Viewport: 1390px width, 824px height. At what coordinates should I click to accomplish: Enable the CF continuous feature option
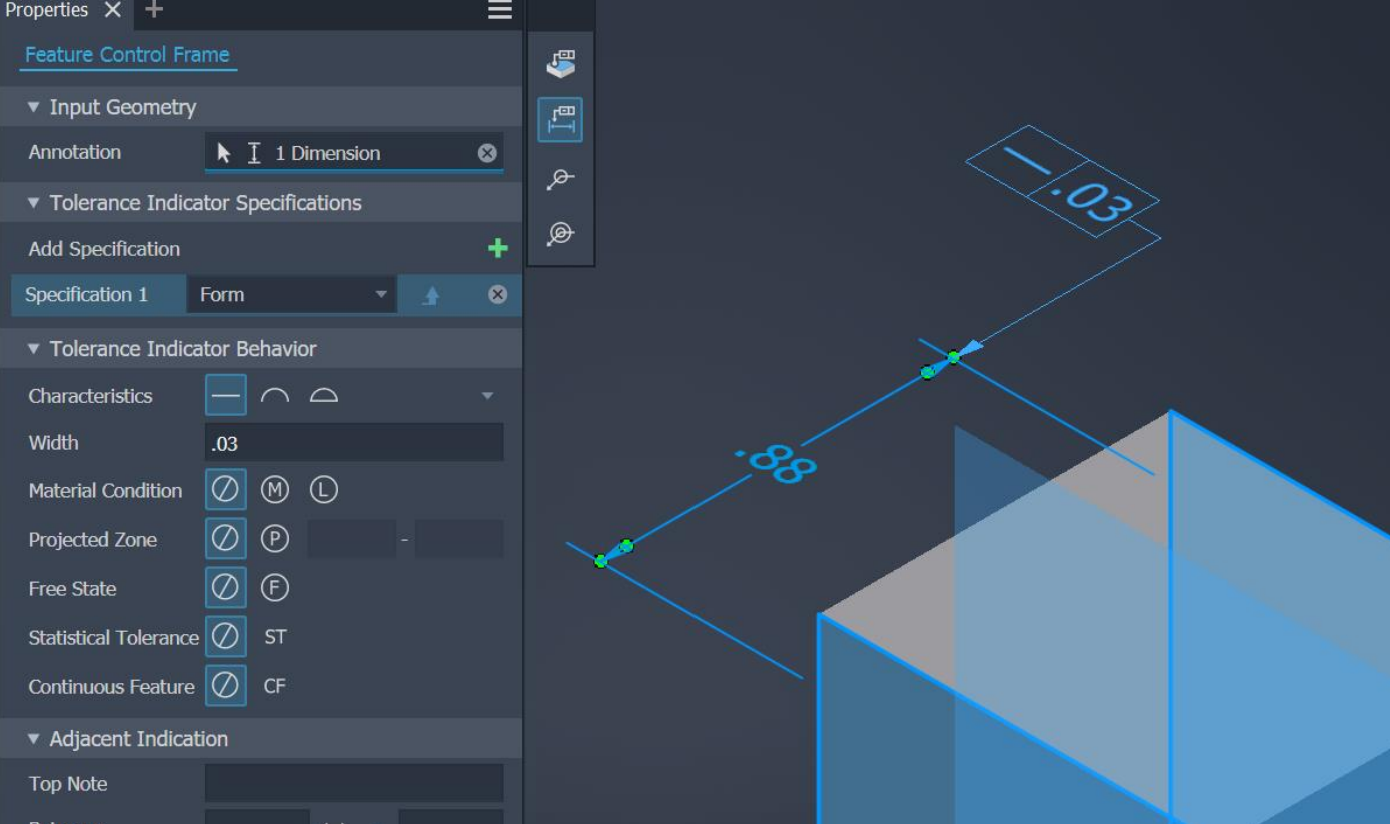coord(275,686)
